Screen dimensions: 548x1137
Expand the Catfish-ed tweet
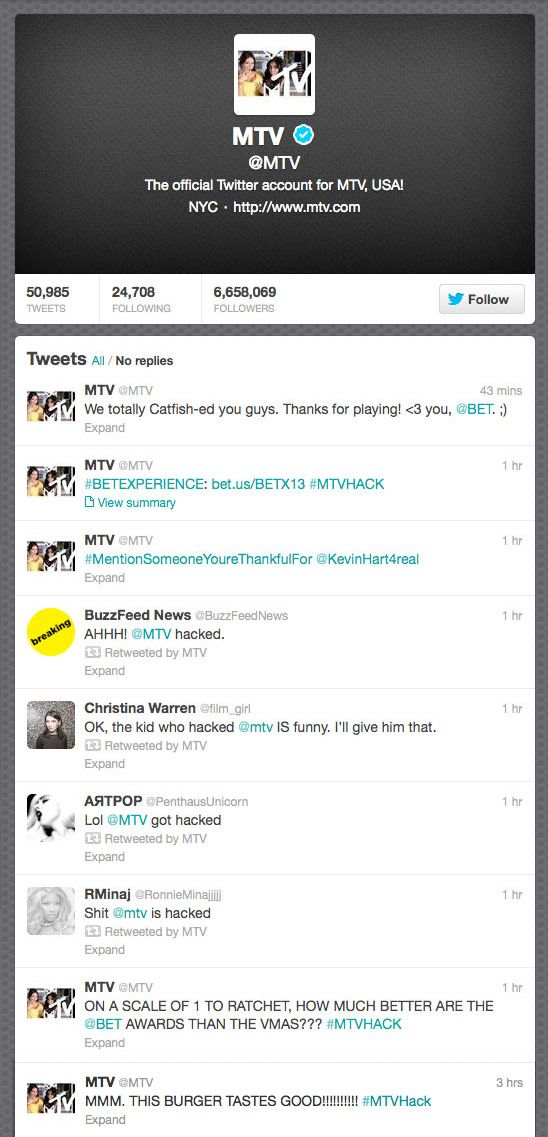104,427
